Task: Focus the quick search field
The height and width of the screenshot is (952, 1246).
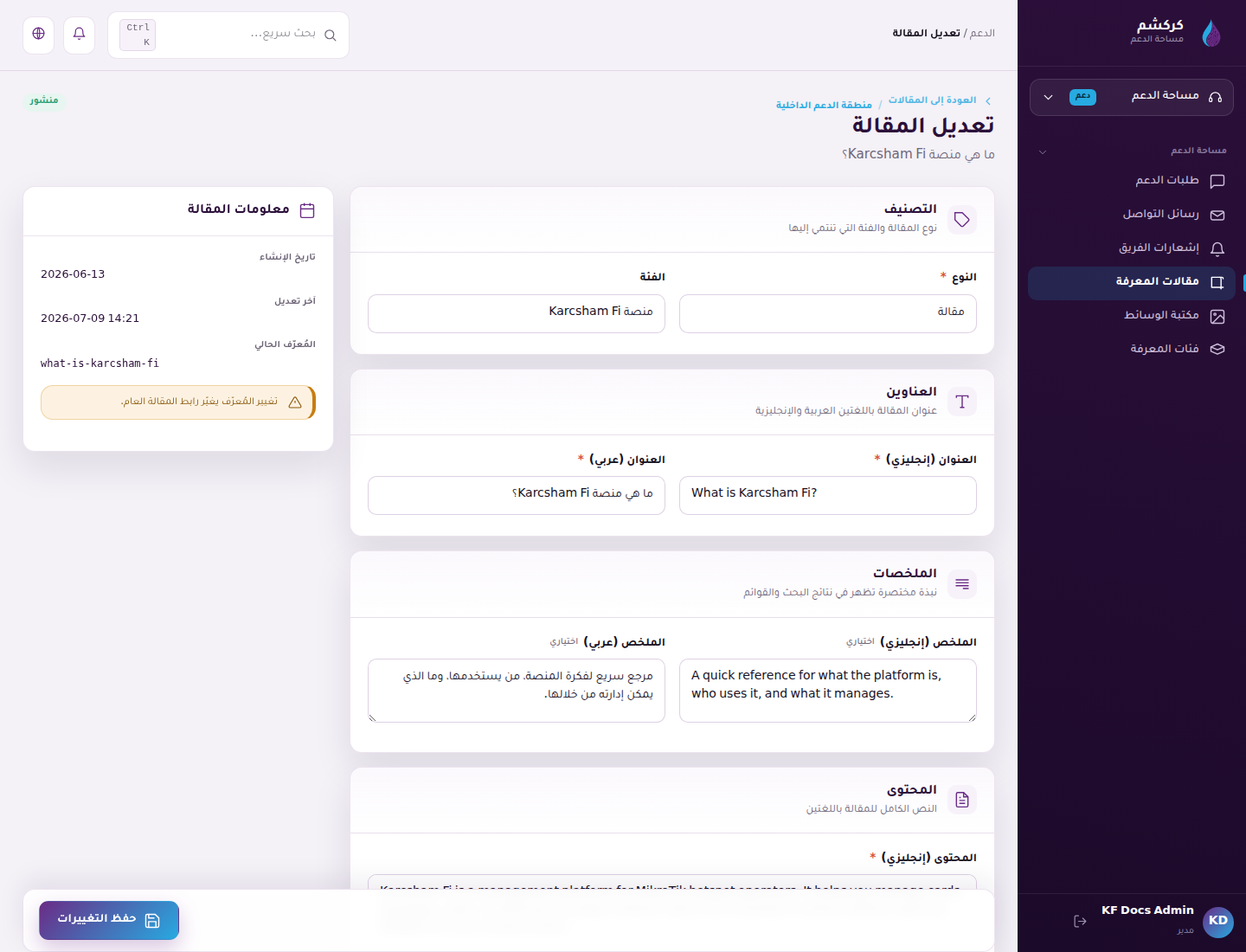Action: pyautogui.click(x=228, y=35)
